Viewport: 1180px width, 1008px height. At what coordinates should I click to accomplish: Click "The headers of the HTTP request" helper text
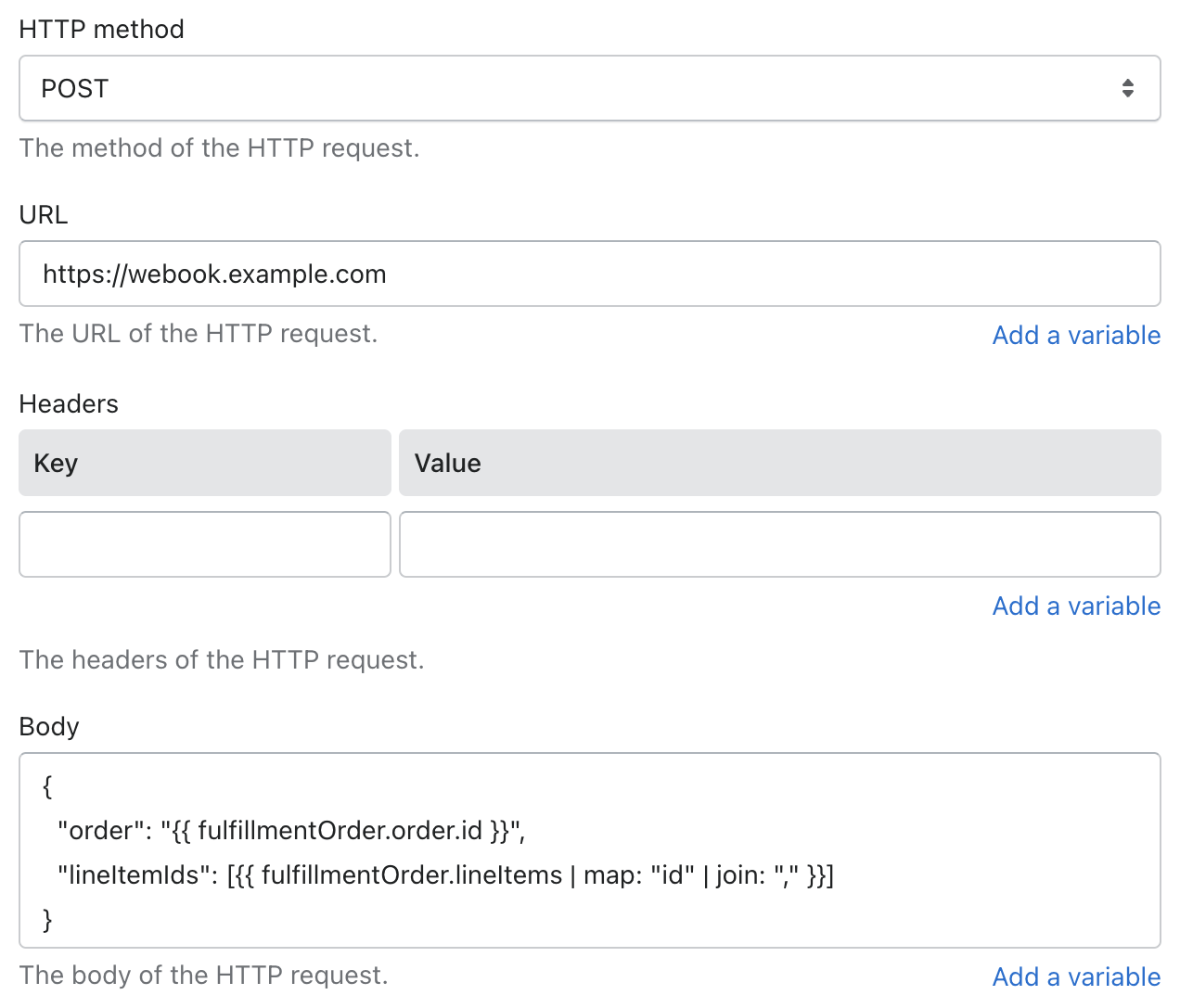point(222,660)
